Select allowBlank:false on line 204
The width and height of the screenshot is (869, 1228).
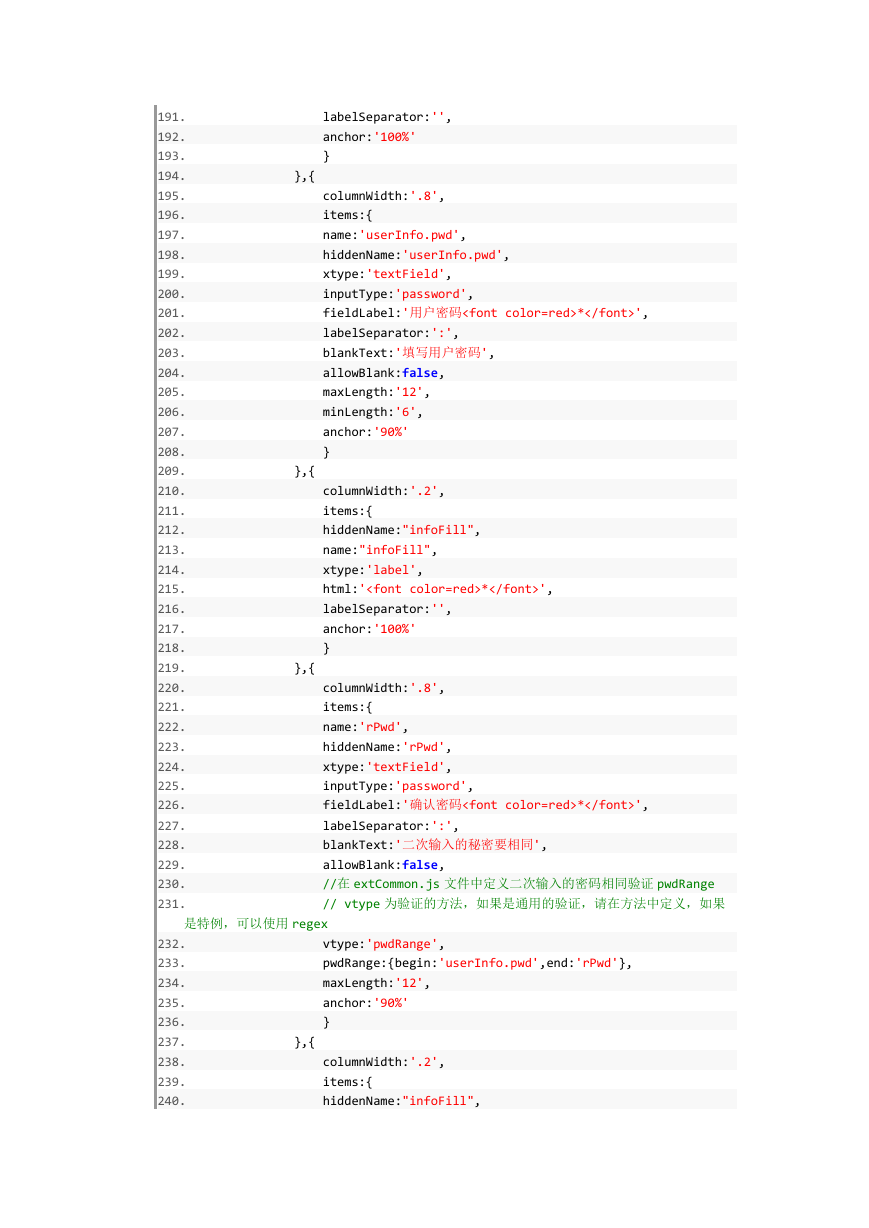pyautogui.click(x=384, y=373)
